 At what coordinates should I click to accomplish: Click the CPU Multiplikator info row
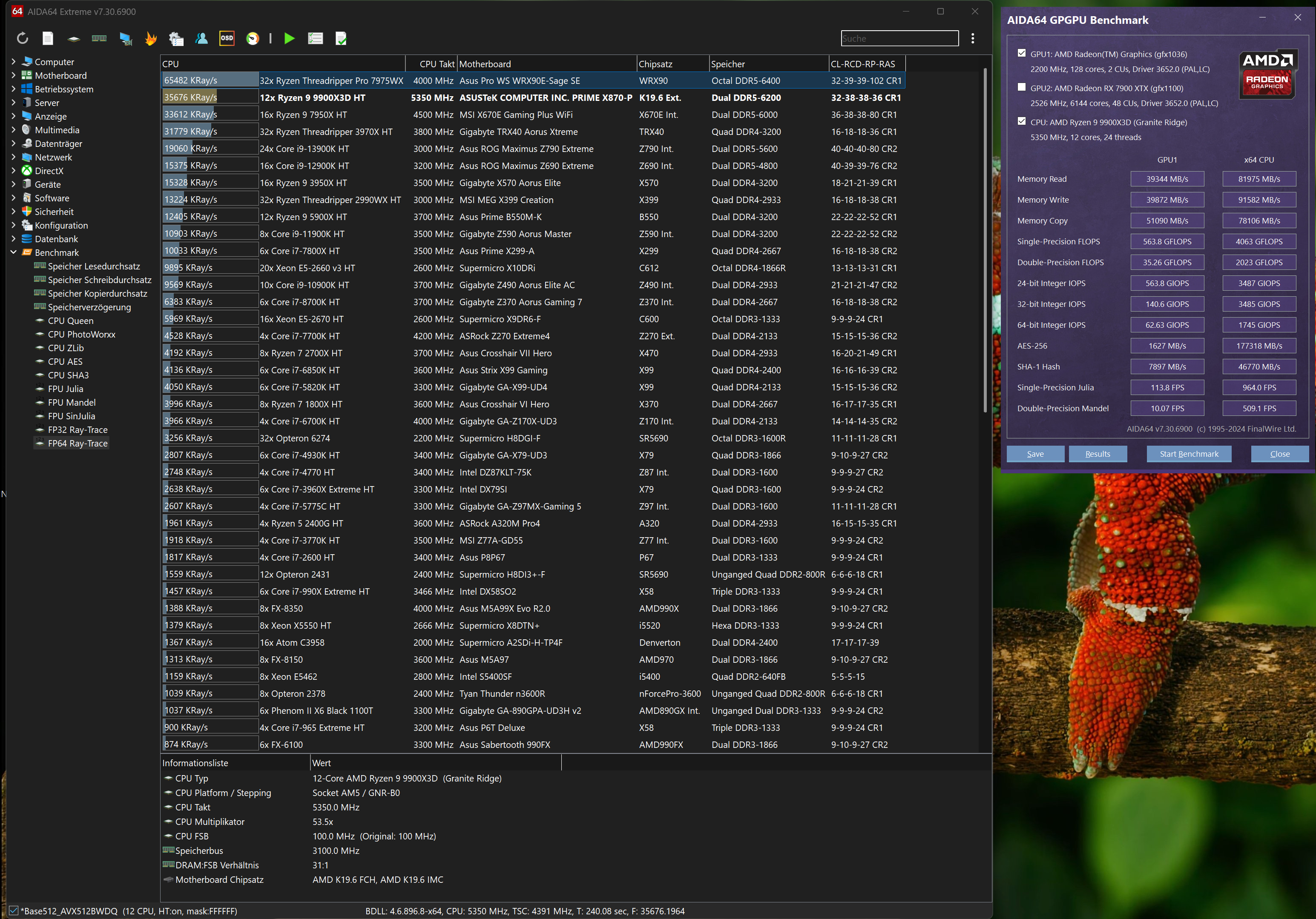[x=361, y=822]
